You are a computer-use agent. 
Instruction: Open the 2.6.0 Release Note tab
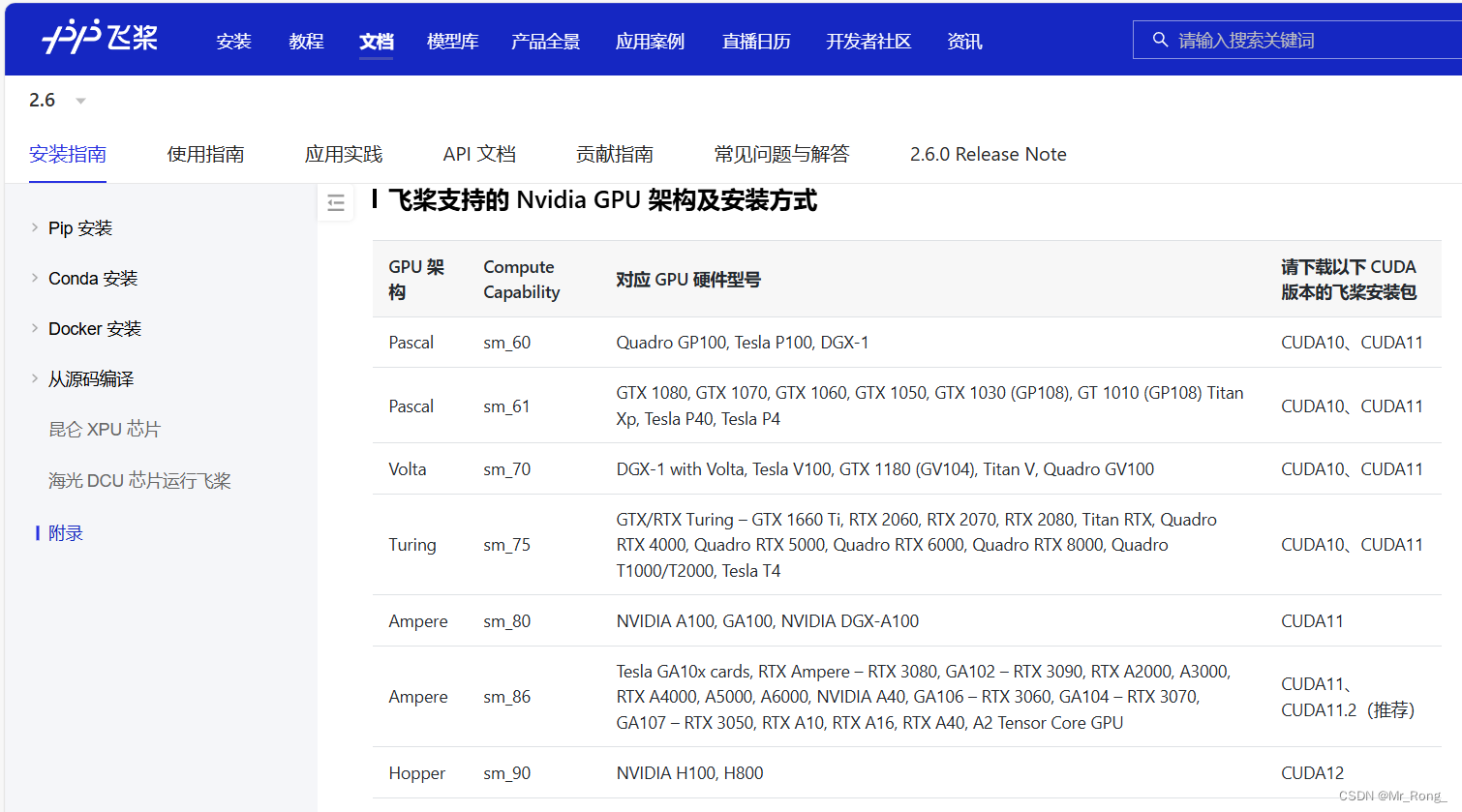pos(988,154)
